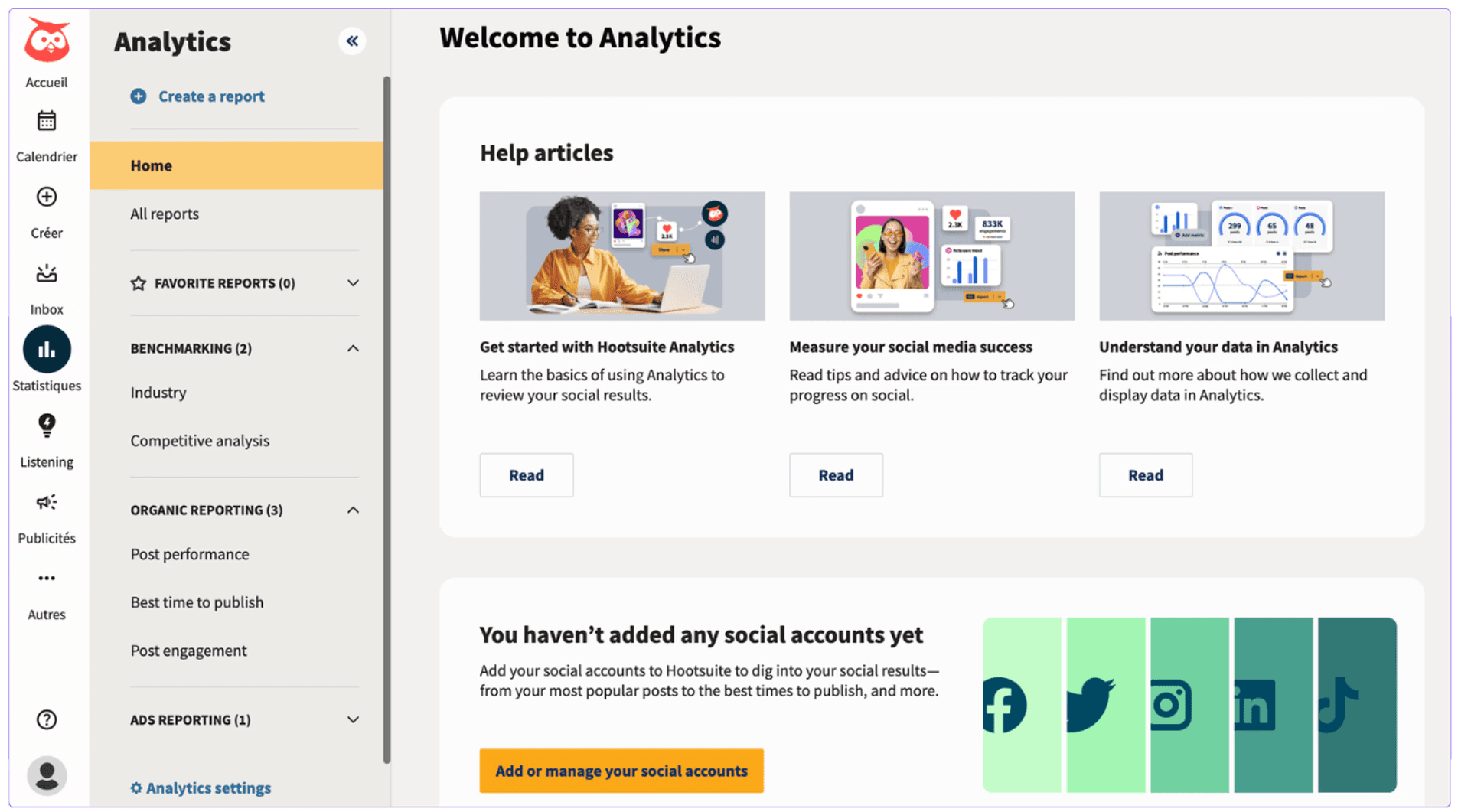The image size is (1458, 812).
Task: Open Industry benchmarking report
Action: [158, 393]
